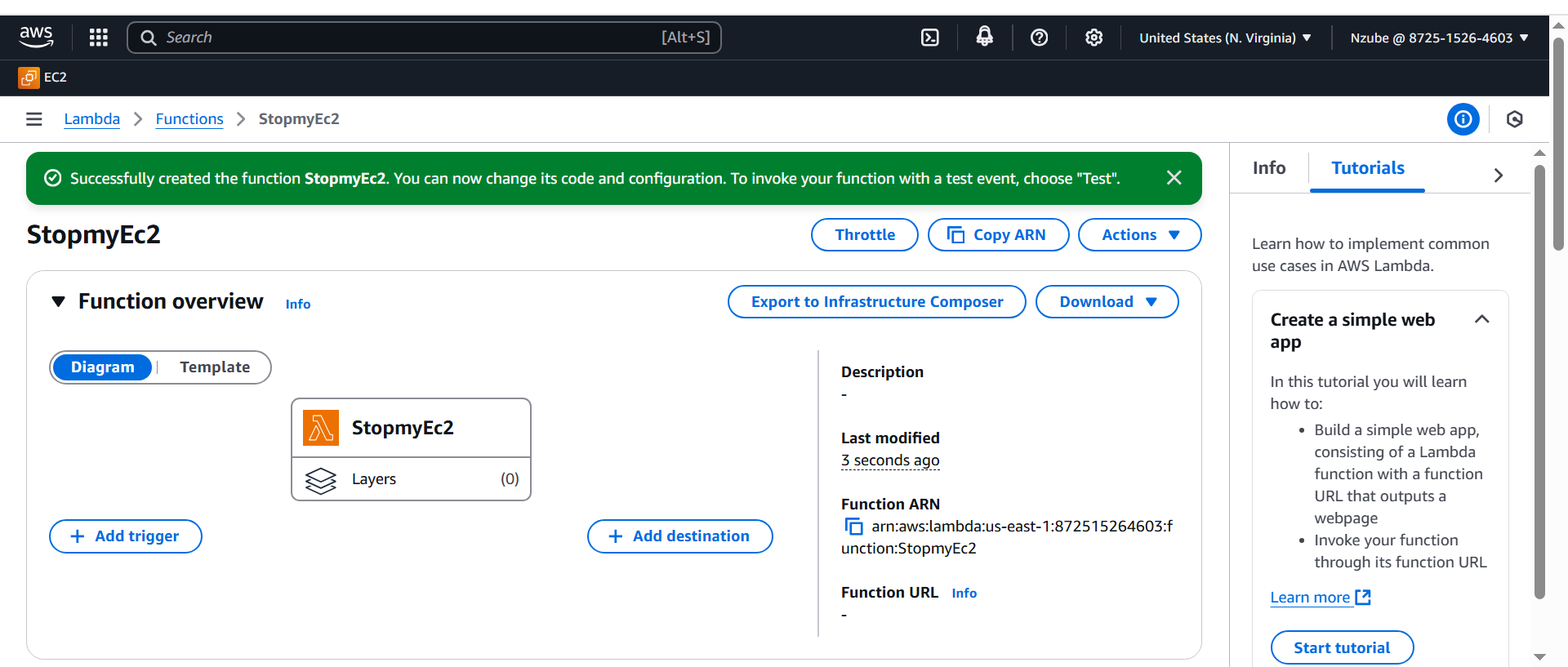The image size is (1568, 667).
Task: Click the StopmyEc2 breadcrumb text
Action: pos(299,119)
